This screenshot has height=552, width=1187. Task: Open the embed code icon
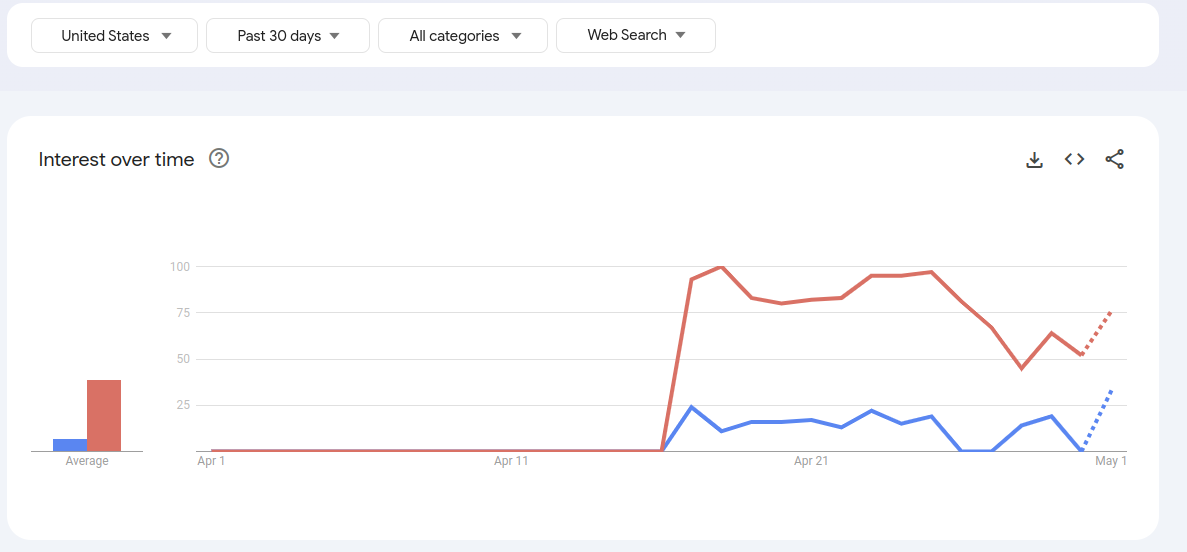click(x=1074, y=159)
